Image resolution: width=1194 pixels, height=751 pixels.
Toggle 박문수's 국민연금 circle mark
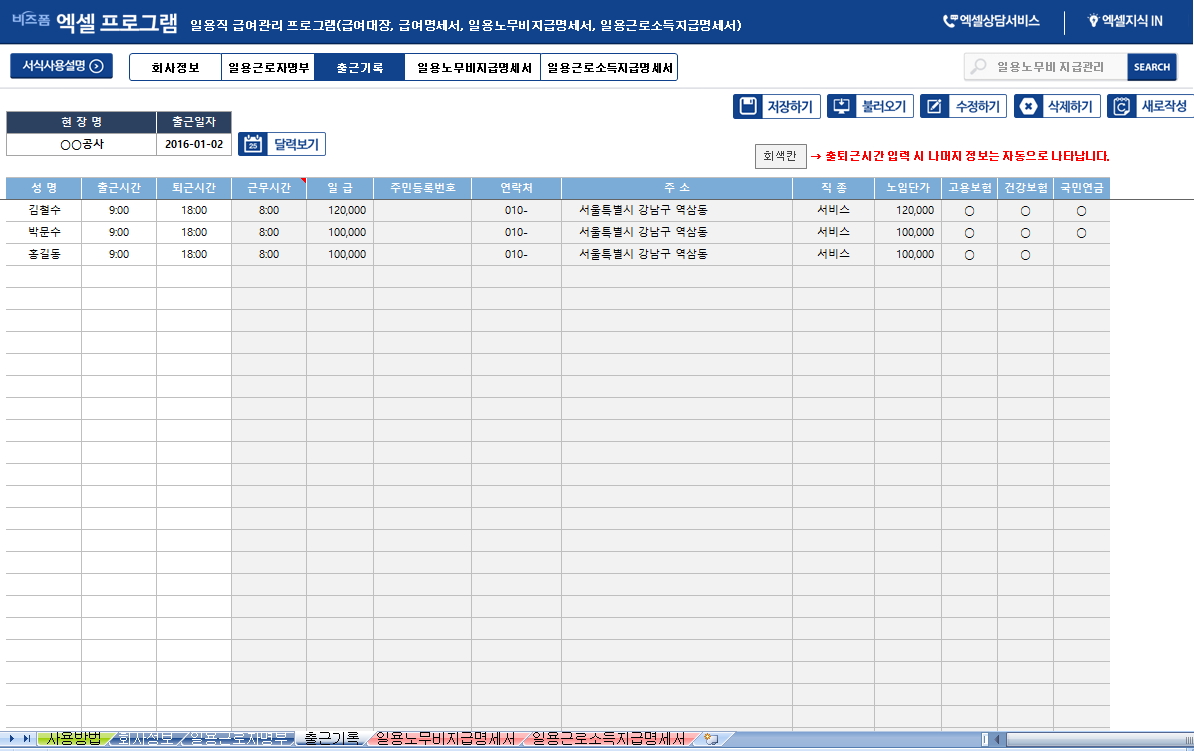pyautogui.click(x=1081, y=233)
